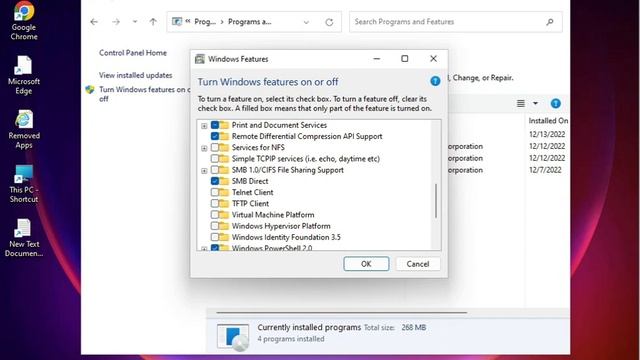Open Control Panel Home link
Viewport: 640px width, 360px height.
pos(133,53)
